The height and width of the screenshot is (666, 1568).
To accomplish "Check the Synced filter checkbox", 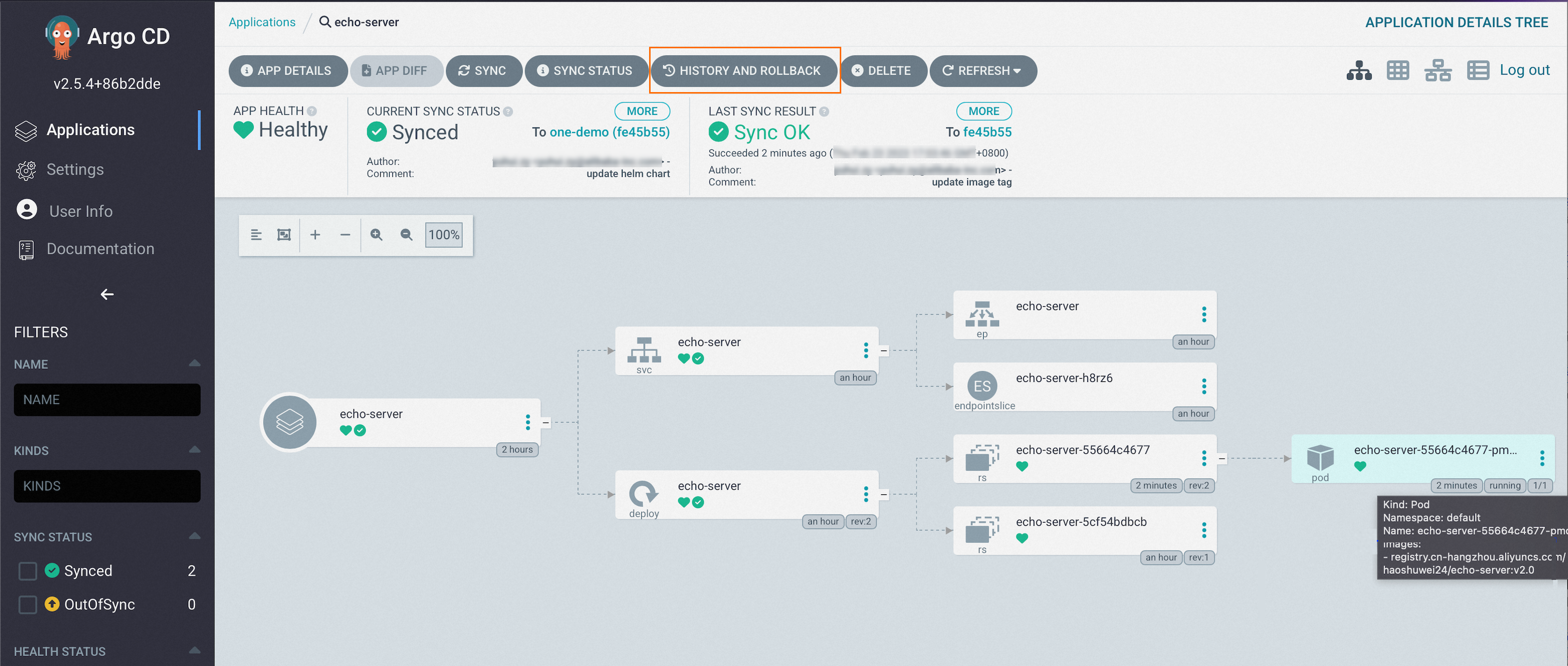I will point(28,571).
